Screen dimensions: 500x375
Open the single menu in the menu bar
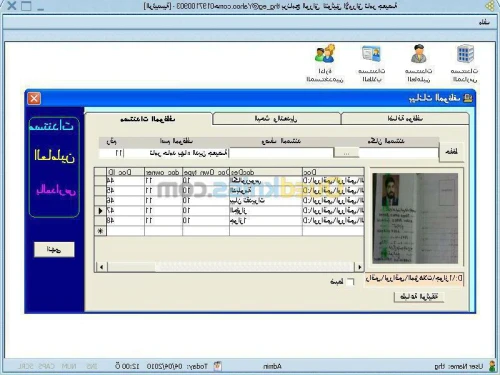pos(484,22)
